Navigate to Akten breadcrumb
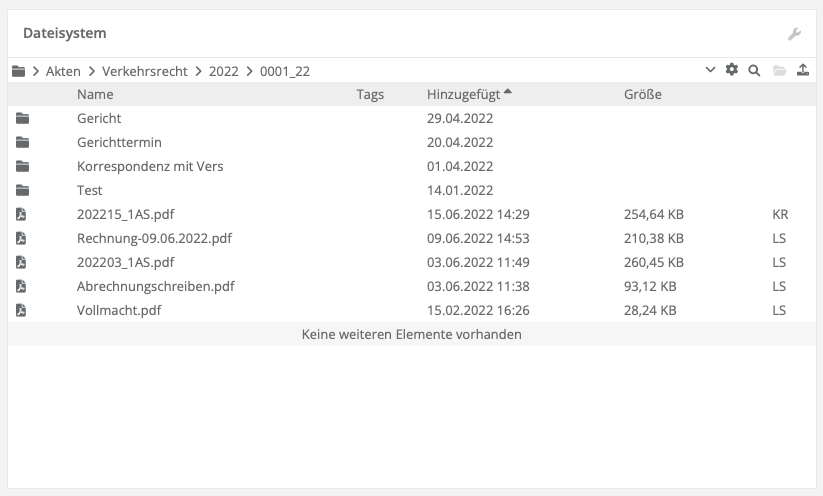This screenshot has width=823, height=496. click(63, 71)
